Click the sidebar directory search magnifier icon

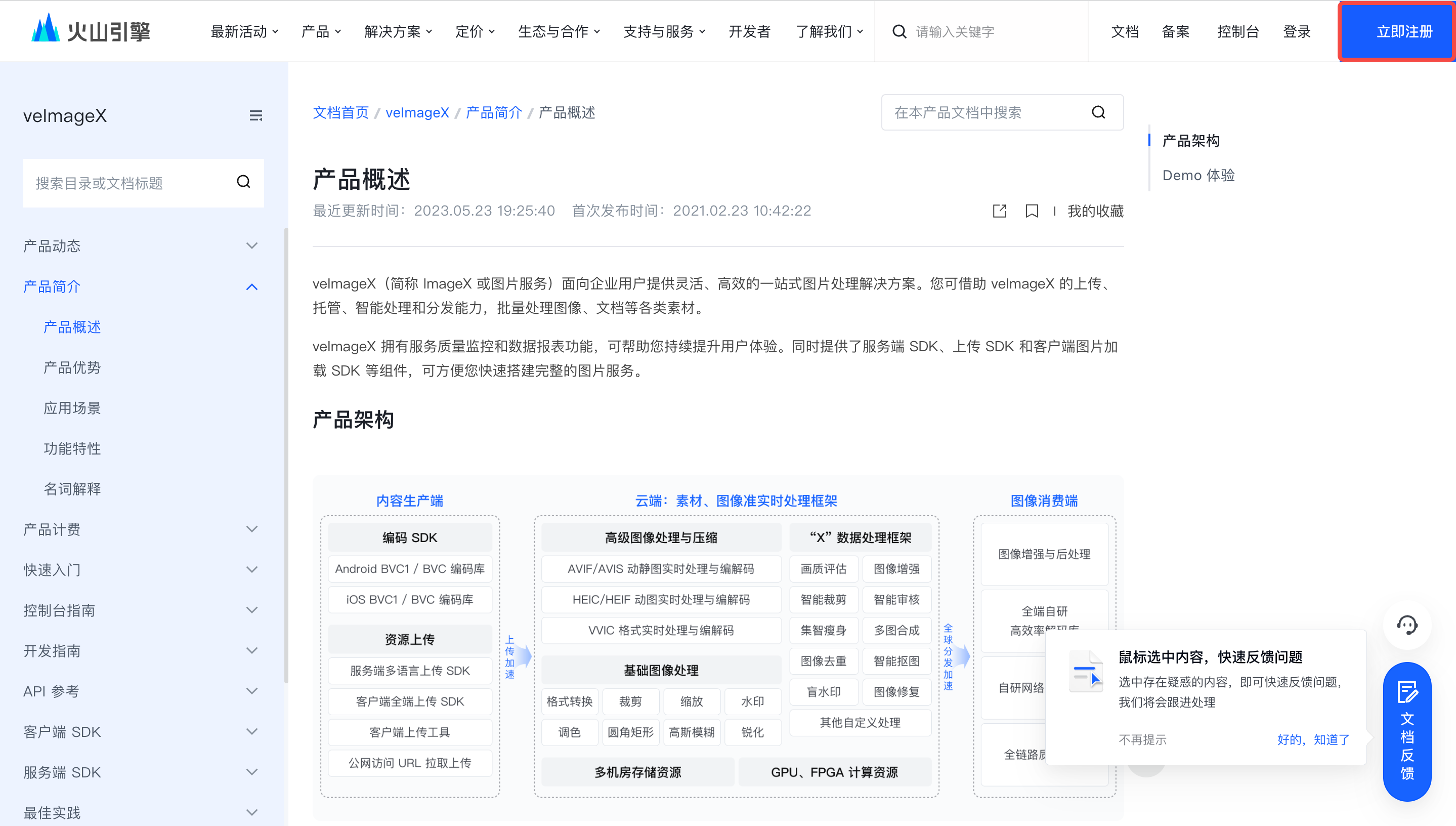click(x=244, y=182)
